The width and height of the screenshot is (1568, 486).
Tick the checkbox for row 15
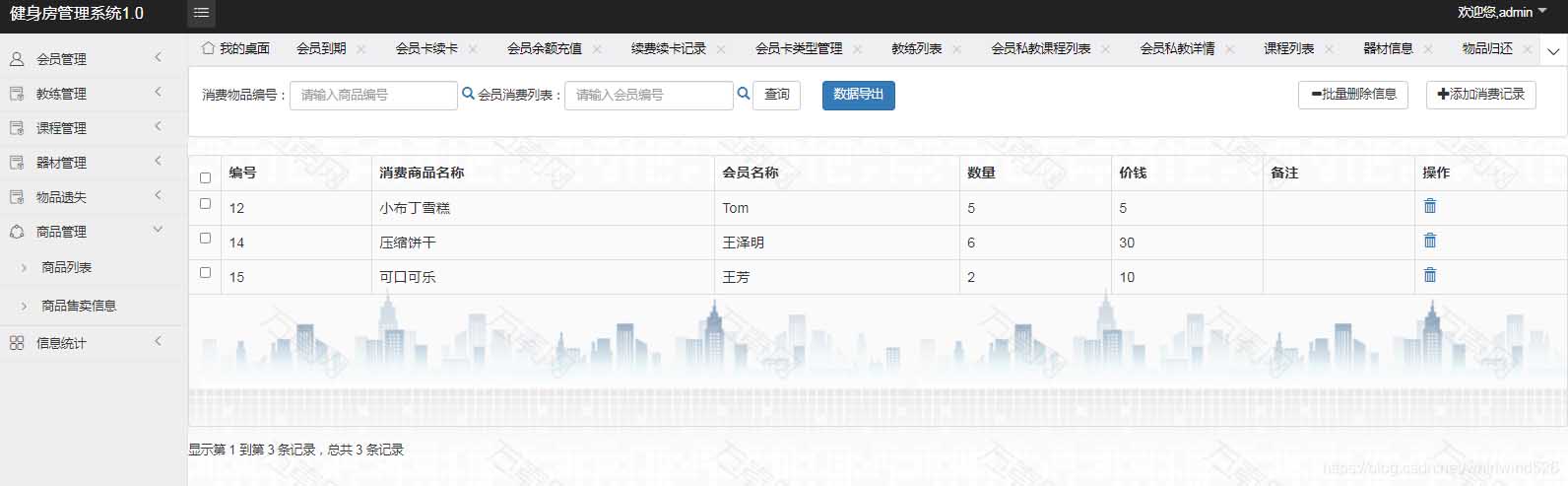205,272
